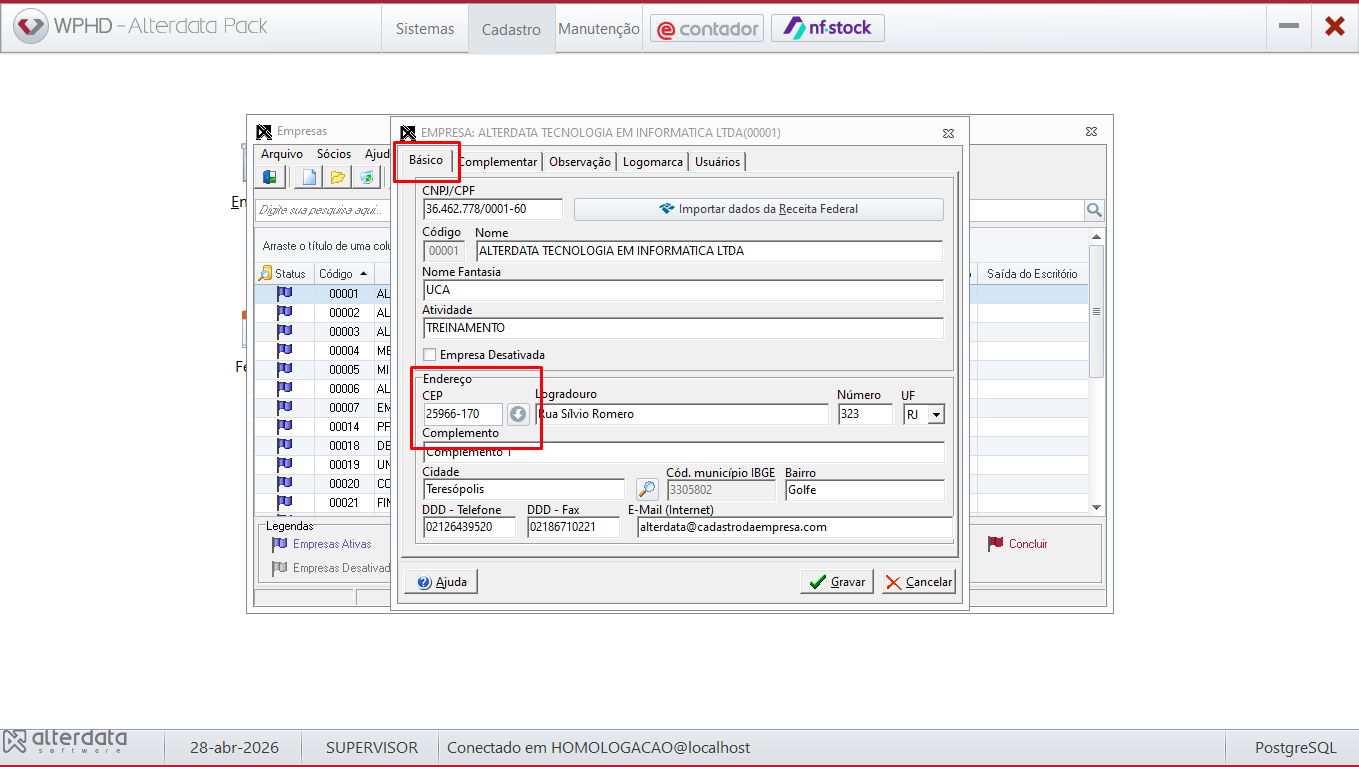
Task: Click the exit door icon in Empresas toolbar
Action: coord(269,177)
